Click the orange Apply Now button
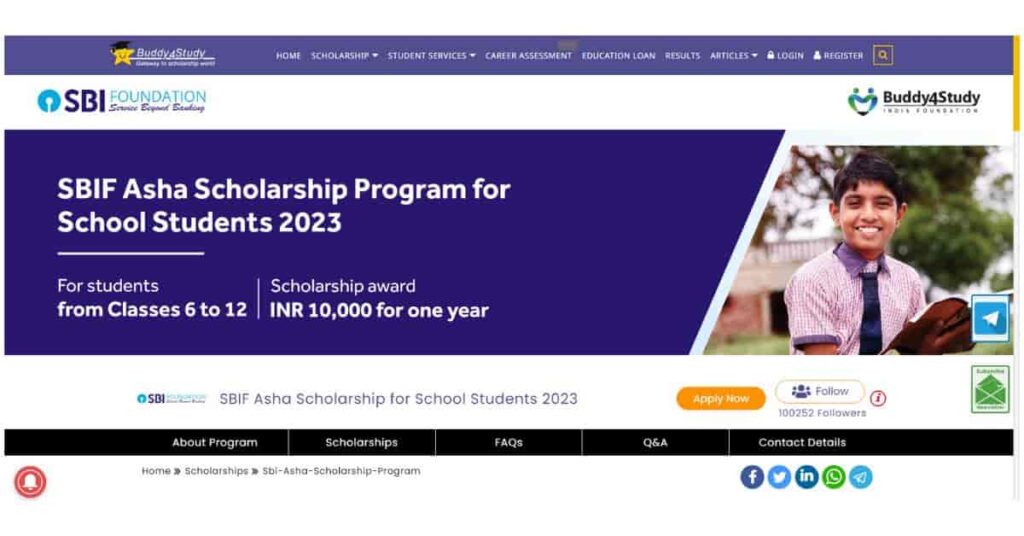The height and width of the screenshot is (536, 1024). click(720, 398)
